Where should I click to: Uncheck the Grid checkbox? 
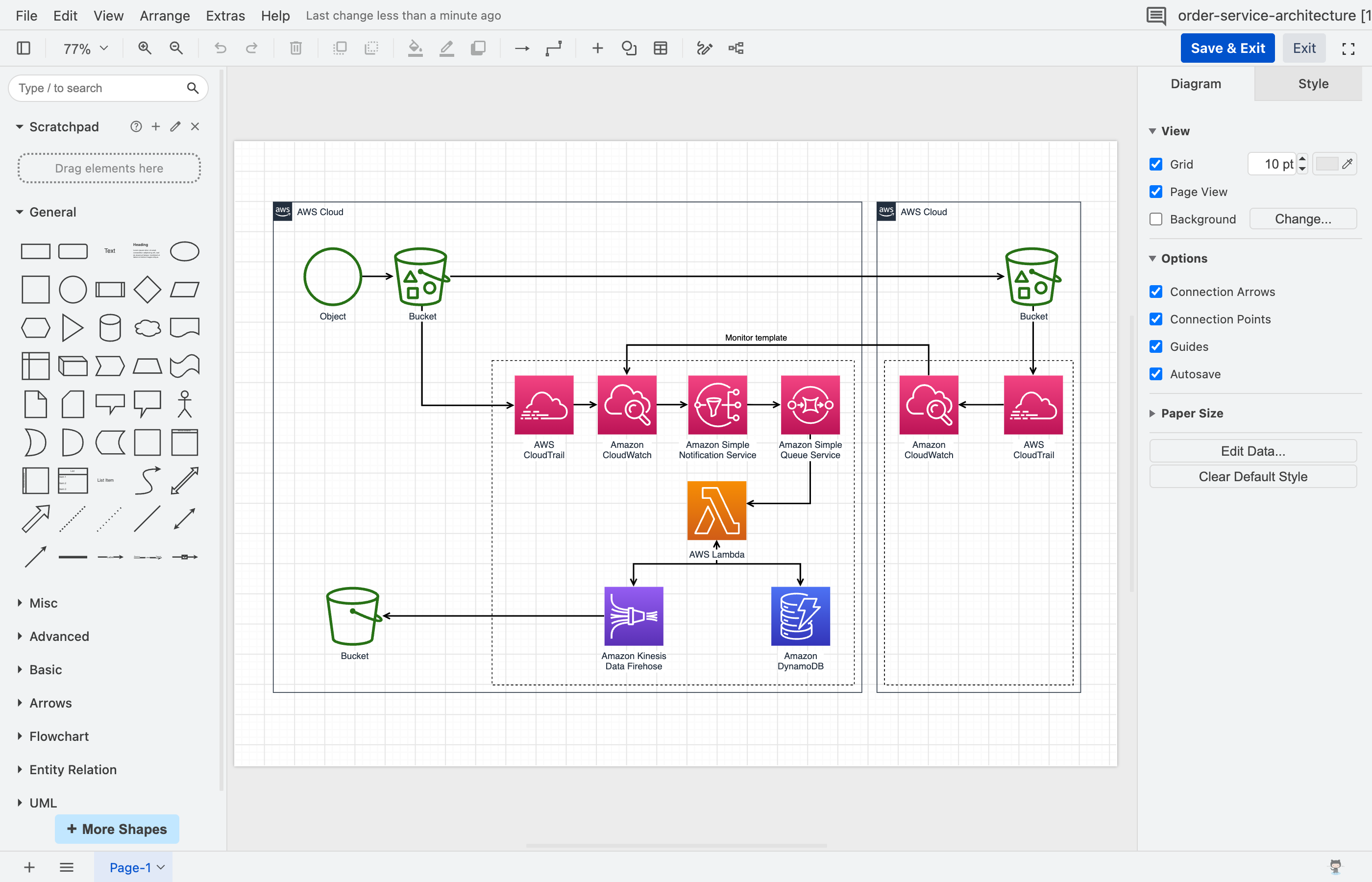pos(1155,164)
